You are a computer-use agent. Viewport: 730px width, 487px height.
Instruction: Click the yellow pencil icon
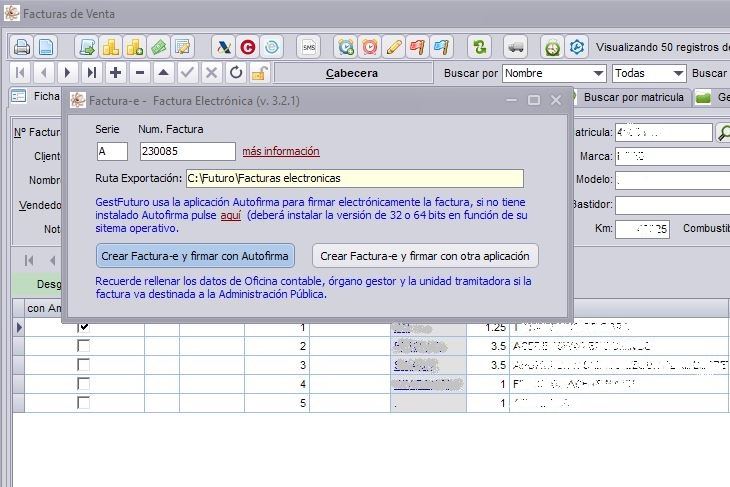(x=394, y=47)
